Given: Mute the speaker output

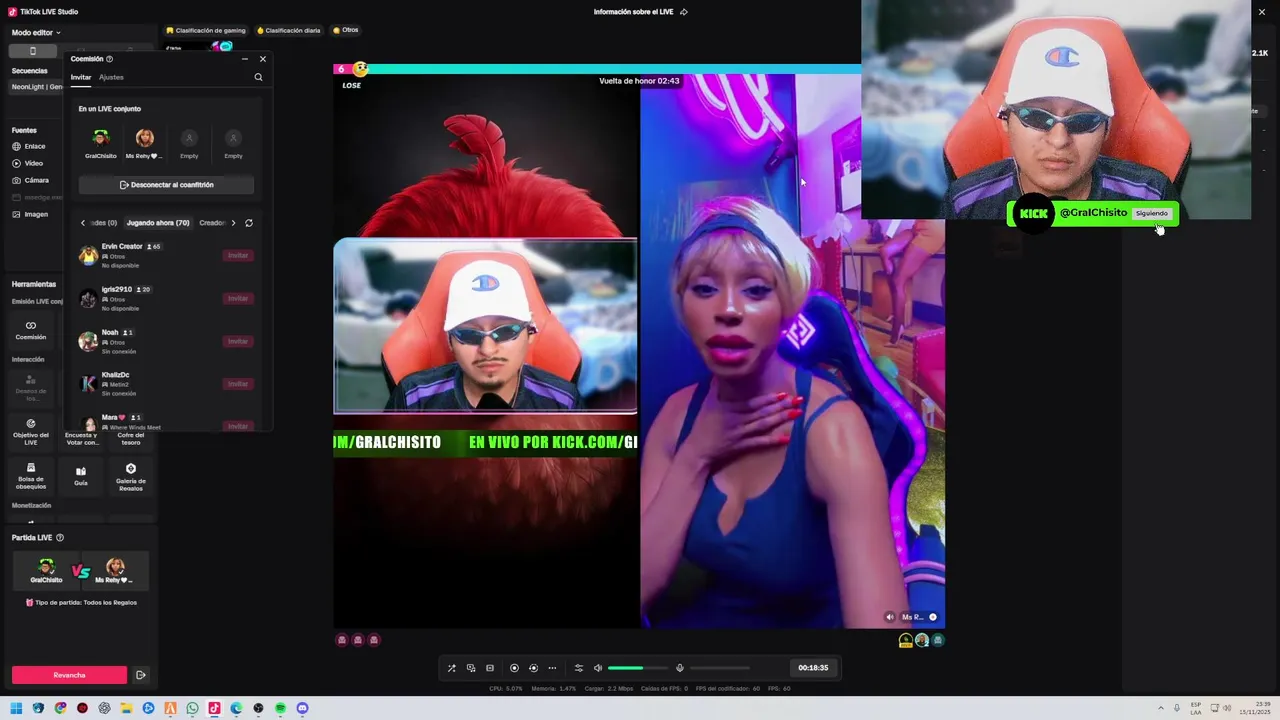Looking at the screenshot, I should click(x=598, y=668).
